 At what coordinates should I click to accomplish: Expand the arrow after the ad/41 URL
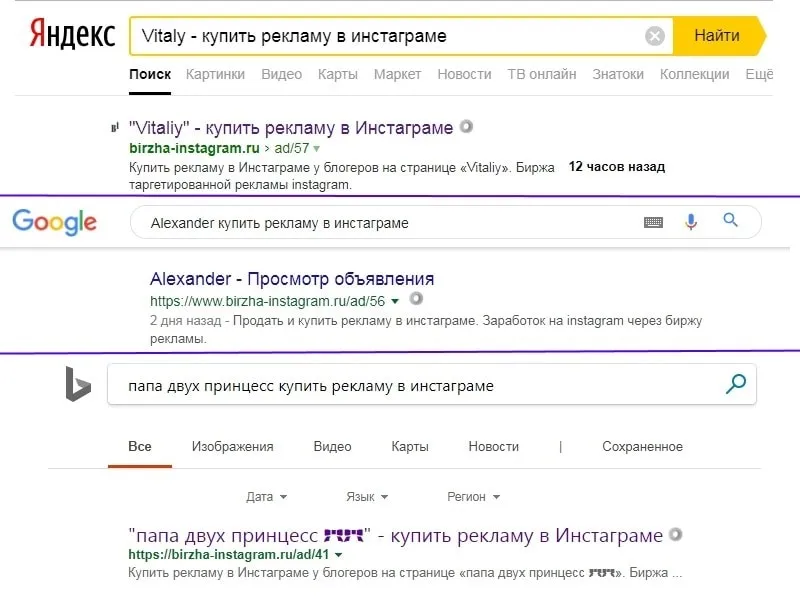pyautogui.click(x=339, y=555)
